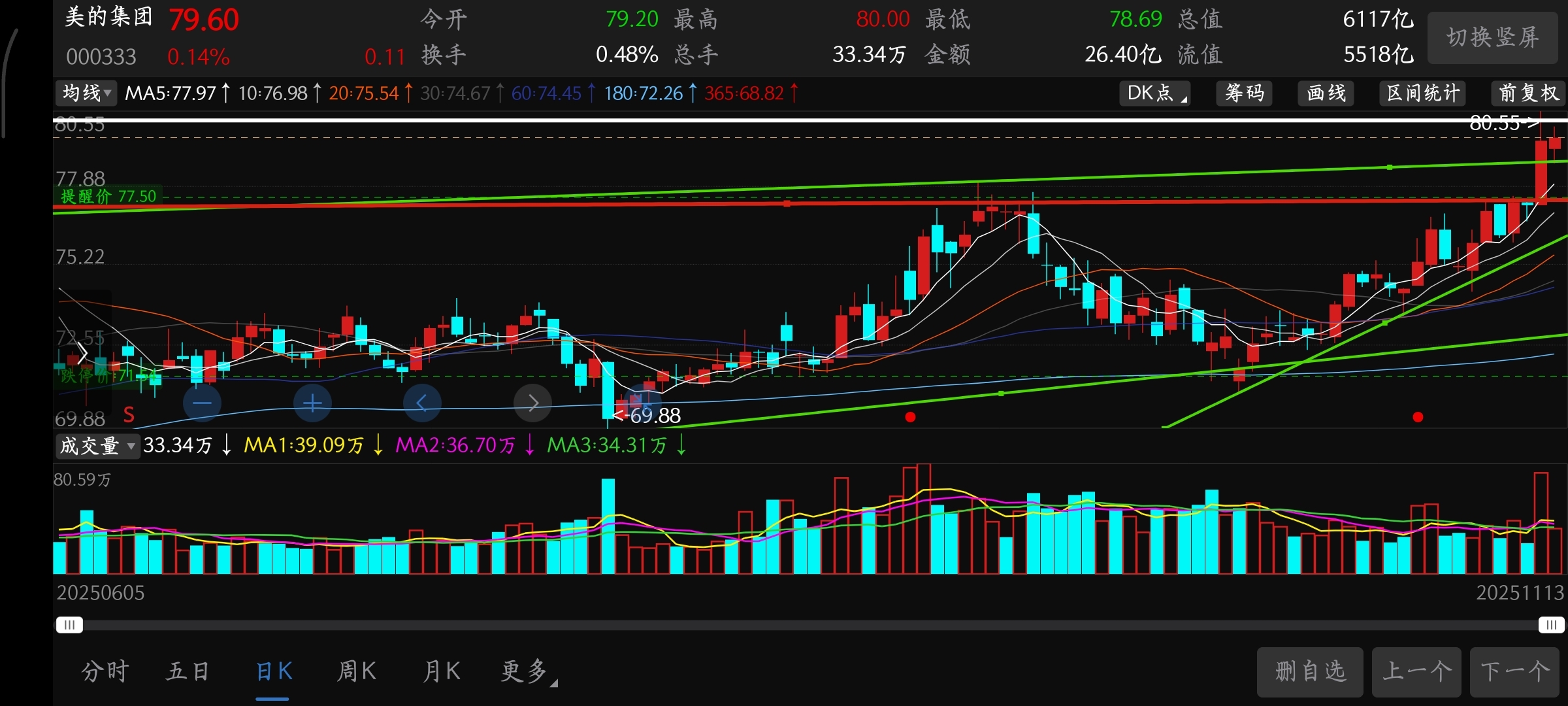Viewport: 1568px width, 706px height.
Task: Expand the DK点 options menu
Action: 1155,93
